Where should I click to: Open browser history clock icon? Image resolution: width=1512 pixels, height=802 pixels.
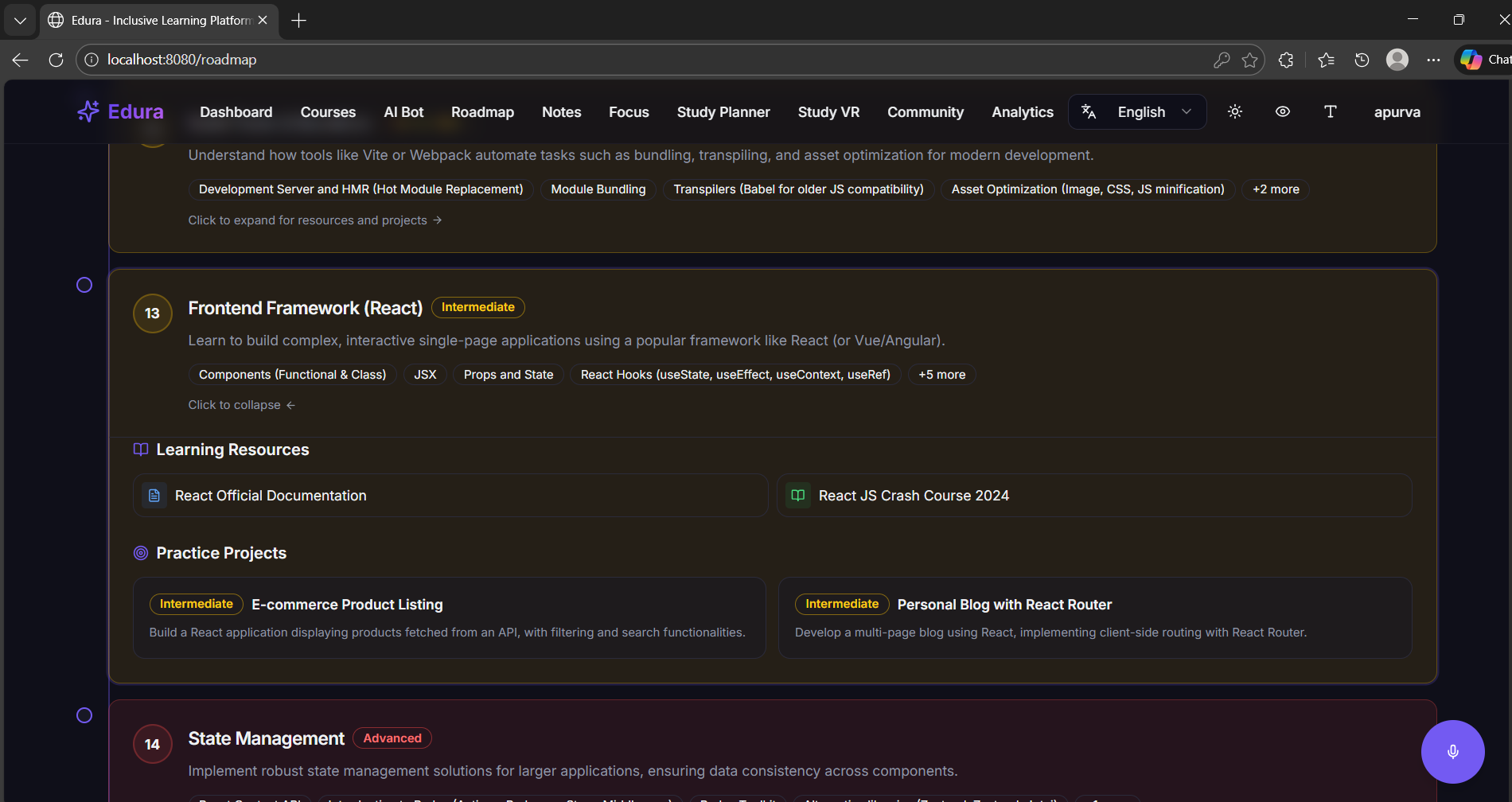(1362, 60)
